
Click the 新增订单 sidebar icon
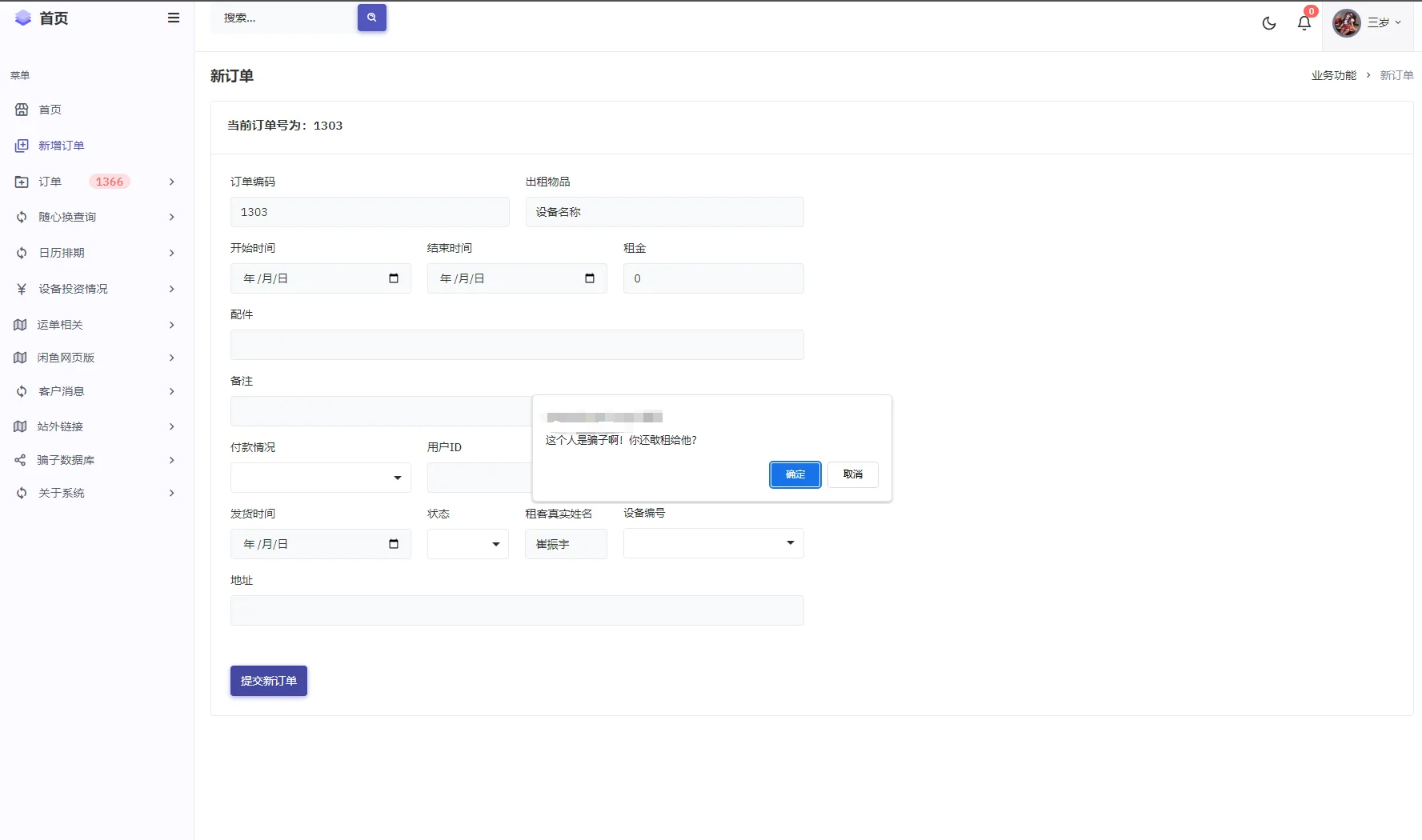[22, 146]
